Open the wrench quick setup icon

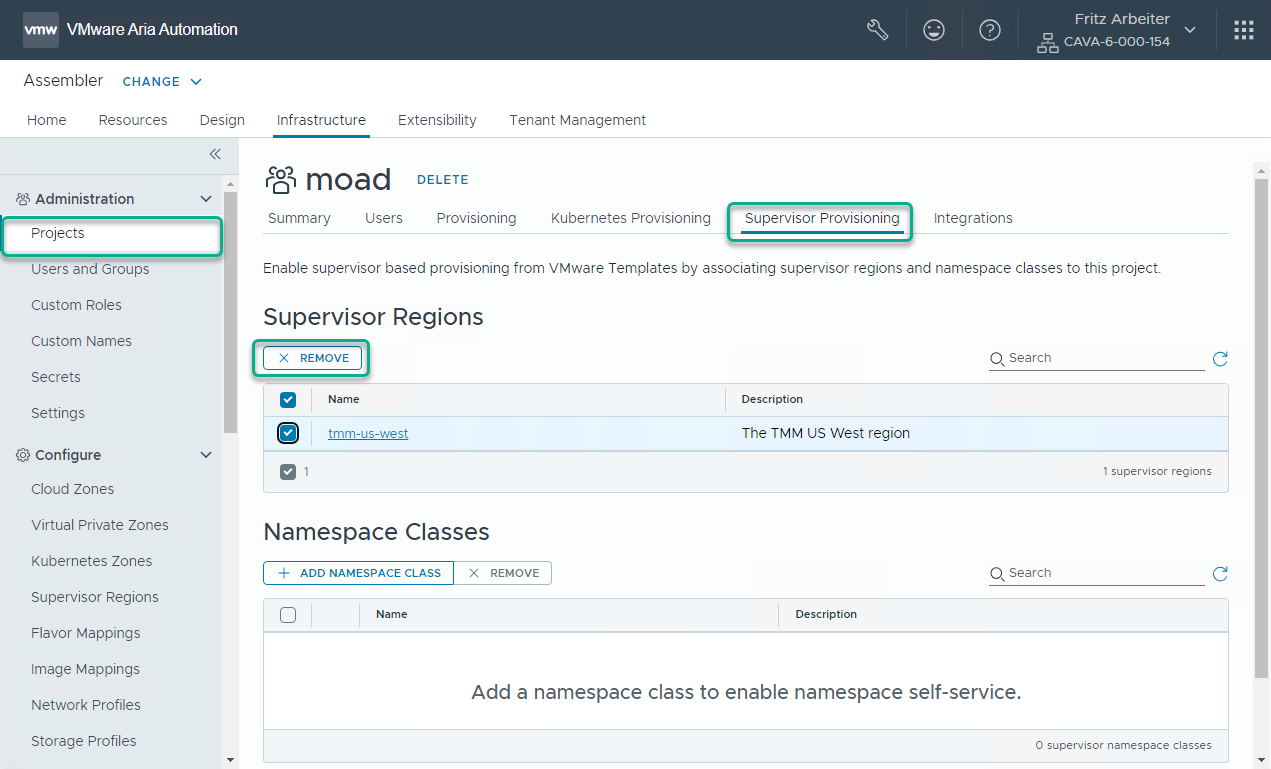(877, 30)
